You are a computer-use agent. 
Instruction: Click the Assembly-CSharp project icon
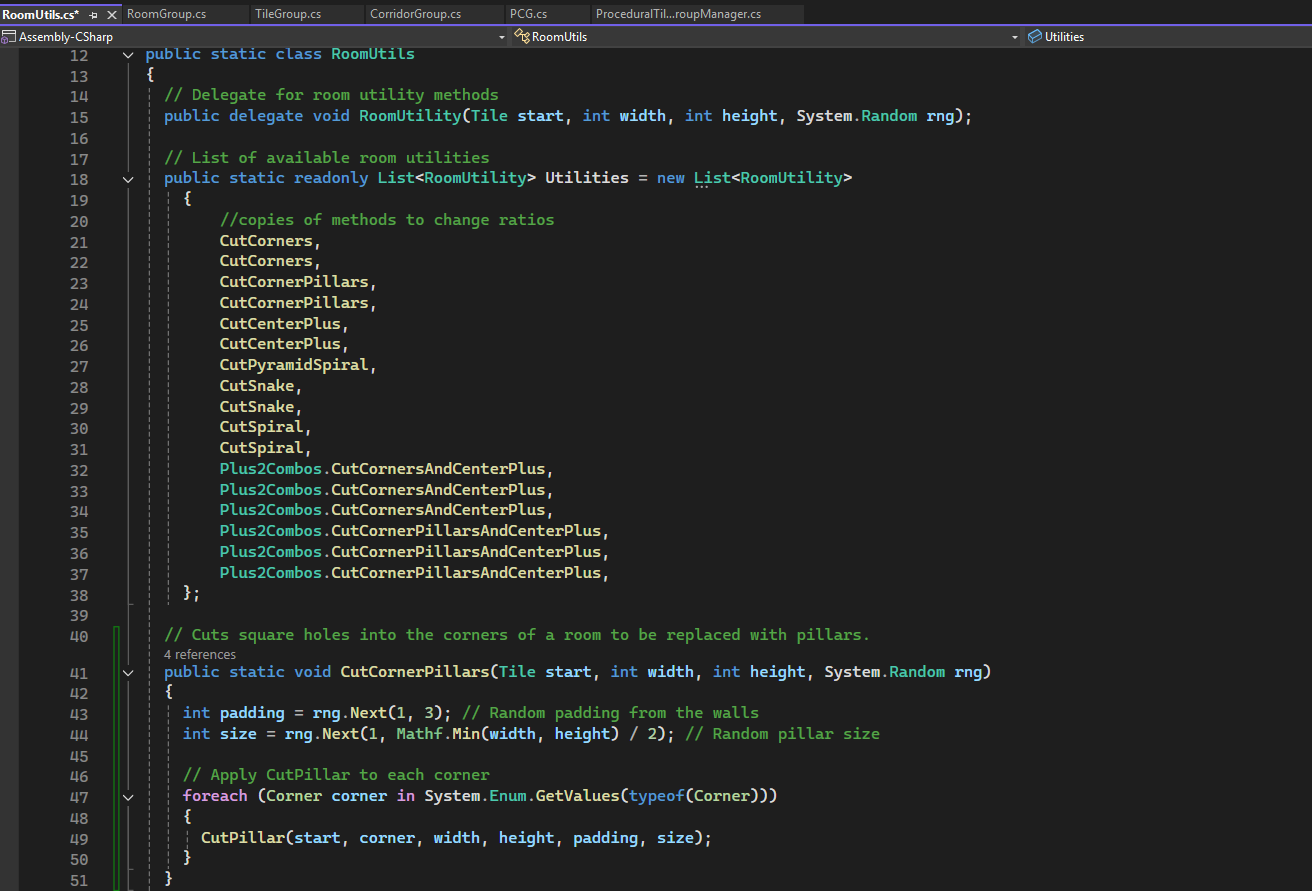(x=9, y=37)
